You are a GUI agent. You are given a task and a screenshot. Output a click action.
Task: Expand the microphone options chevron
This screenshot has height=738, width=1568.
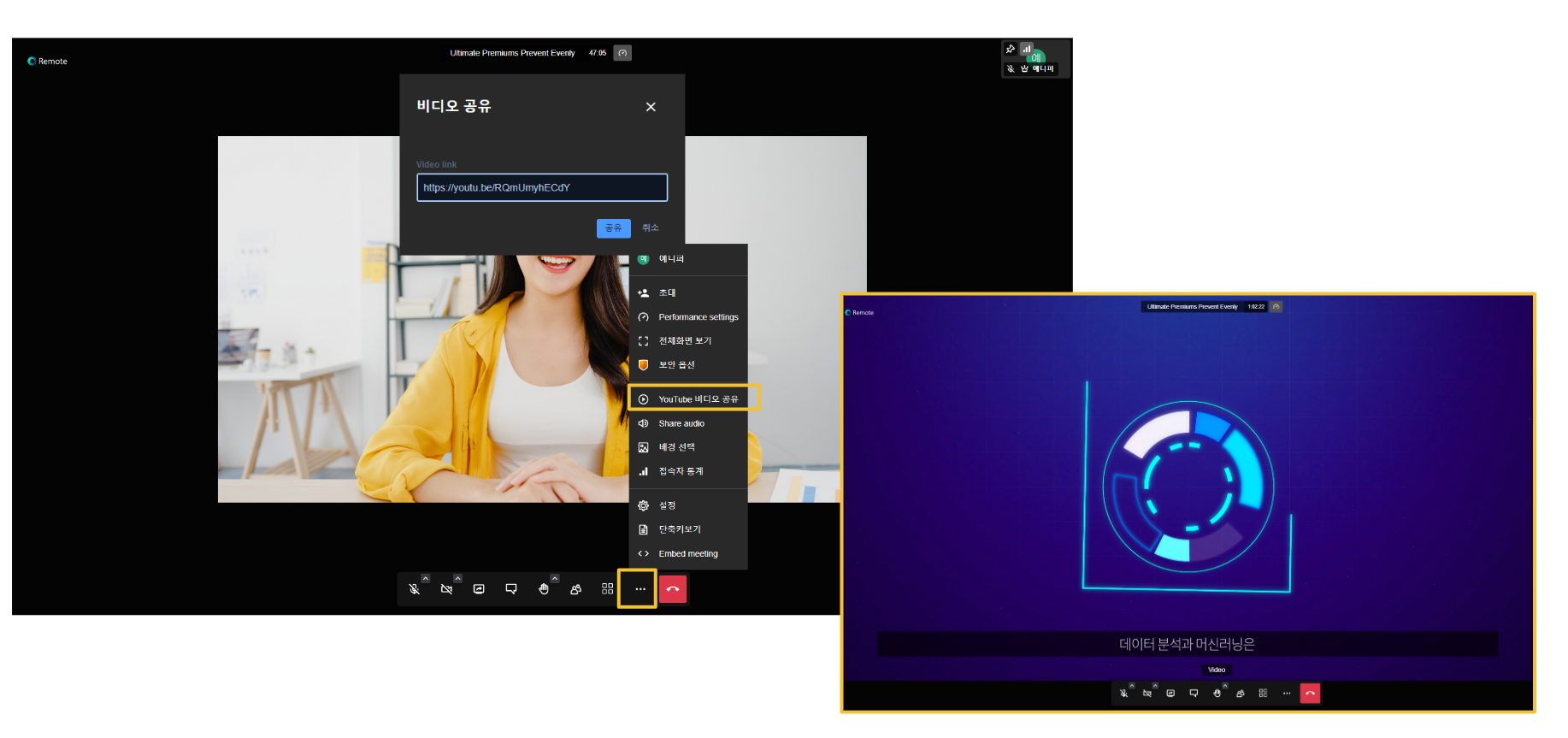click(426, 579)
